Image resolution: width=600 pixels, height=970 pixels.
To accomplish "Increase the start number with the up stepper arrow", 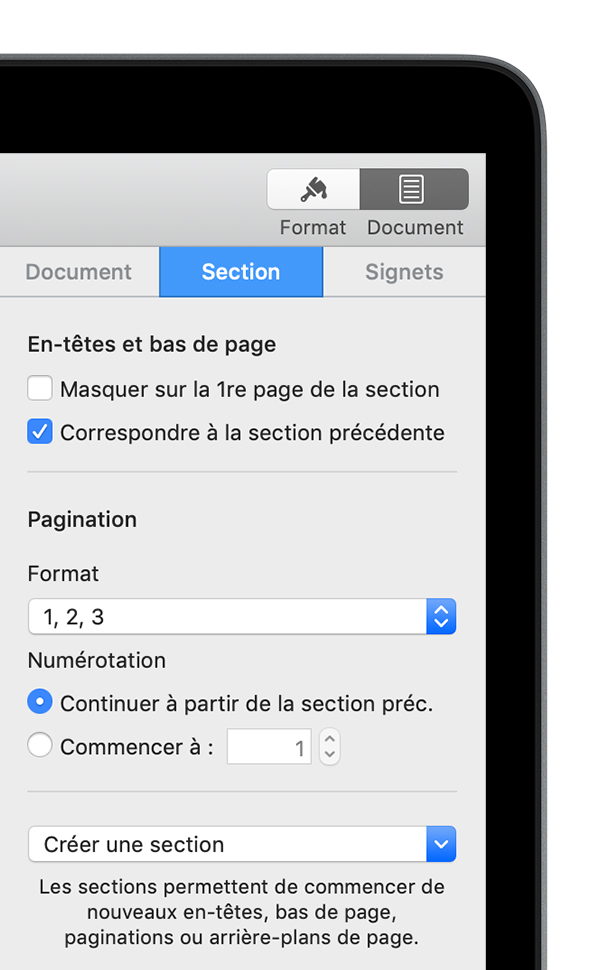I will coord(330,739).
